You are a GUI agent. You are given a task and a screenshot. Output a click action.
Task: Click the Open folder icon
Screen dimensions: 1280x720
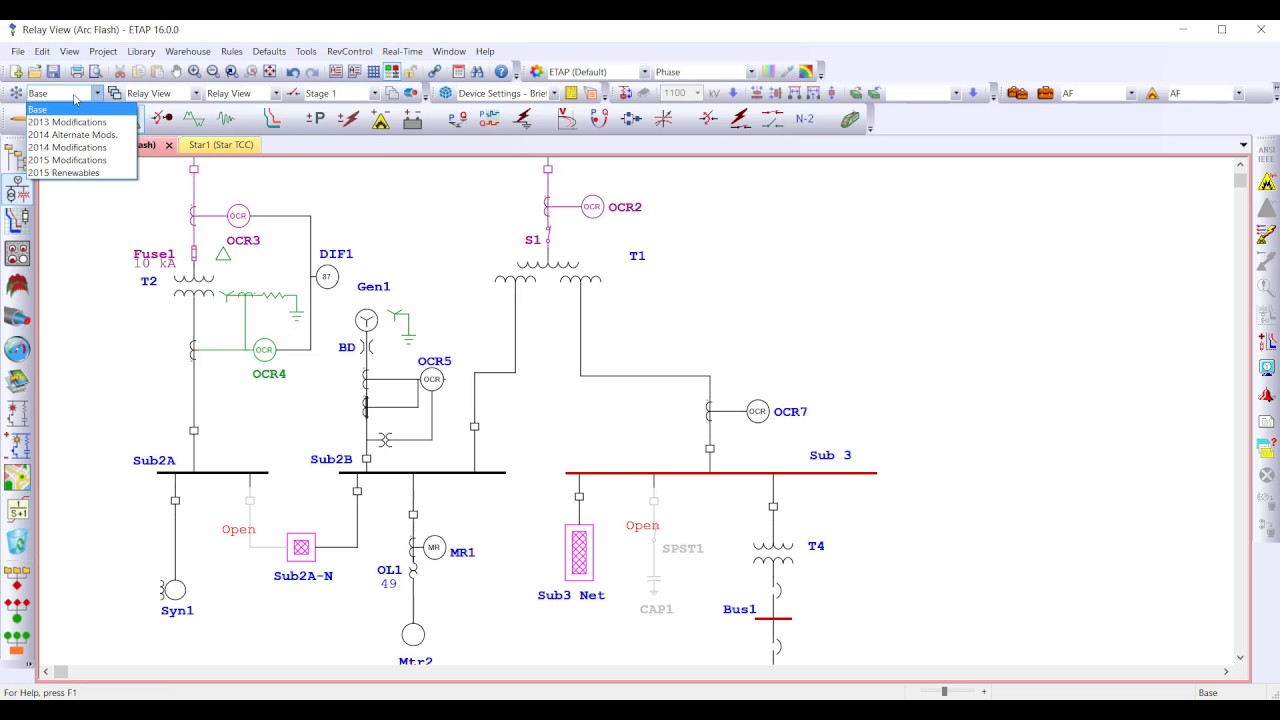(35, 72)
